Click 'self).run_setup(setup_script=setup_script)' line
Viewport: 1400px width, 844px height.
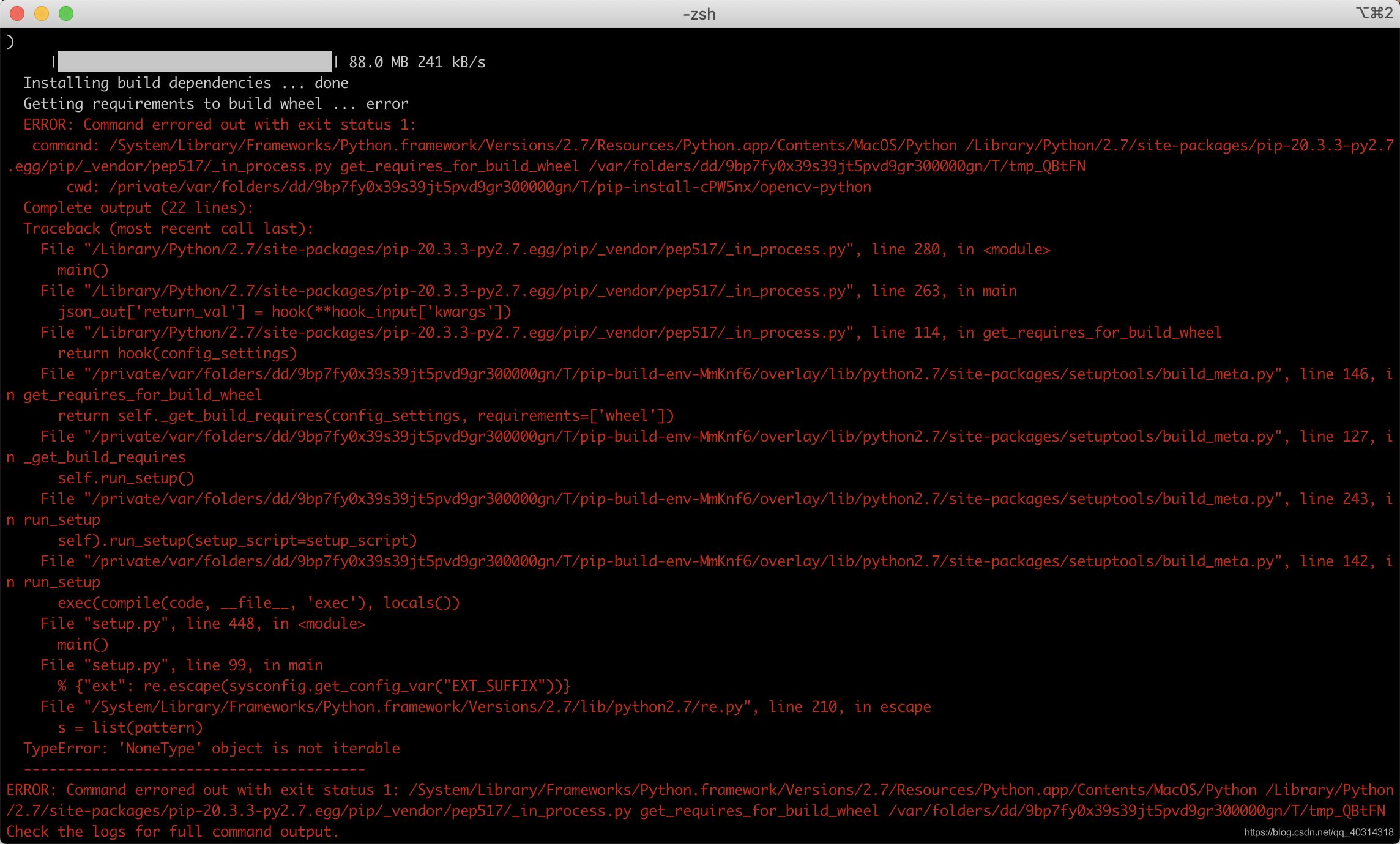[237, 541]
